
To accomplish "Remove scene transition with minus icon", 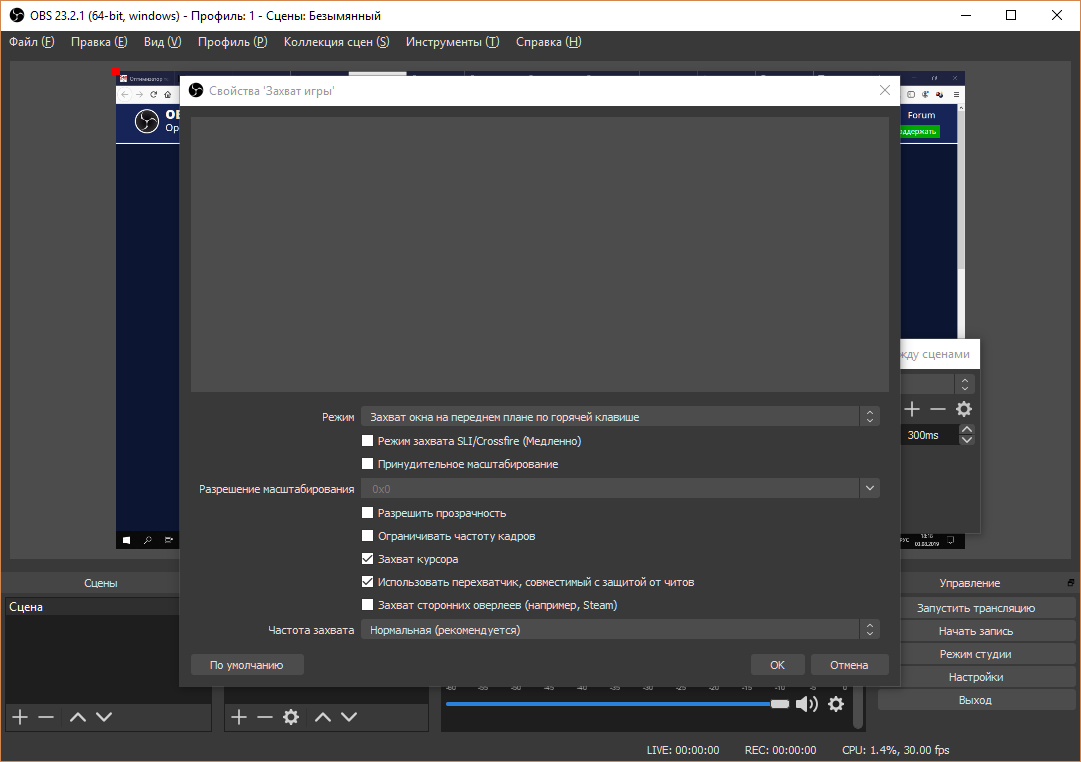I will point(938,410).
